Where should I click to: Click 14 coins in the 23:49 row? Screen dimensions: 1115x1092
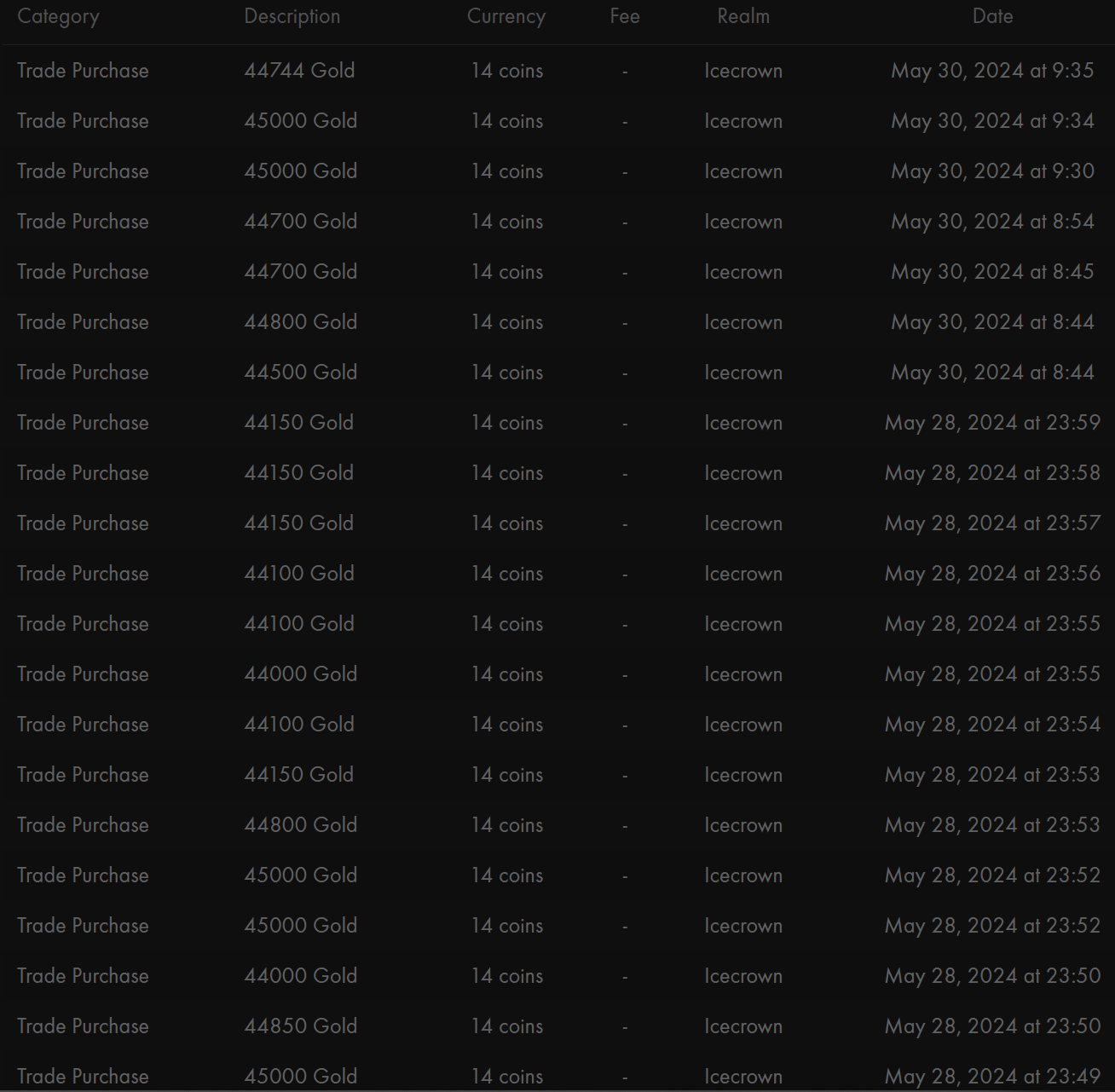pos(507,1077)
